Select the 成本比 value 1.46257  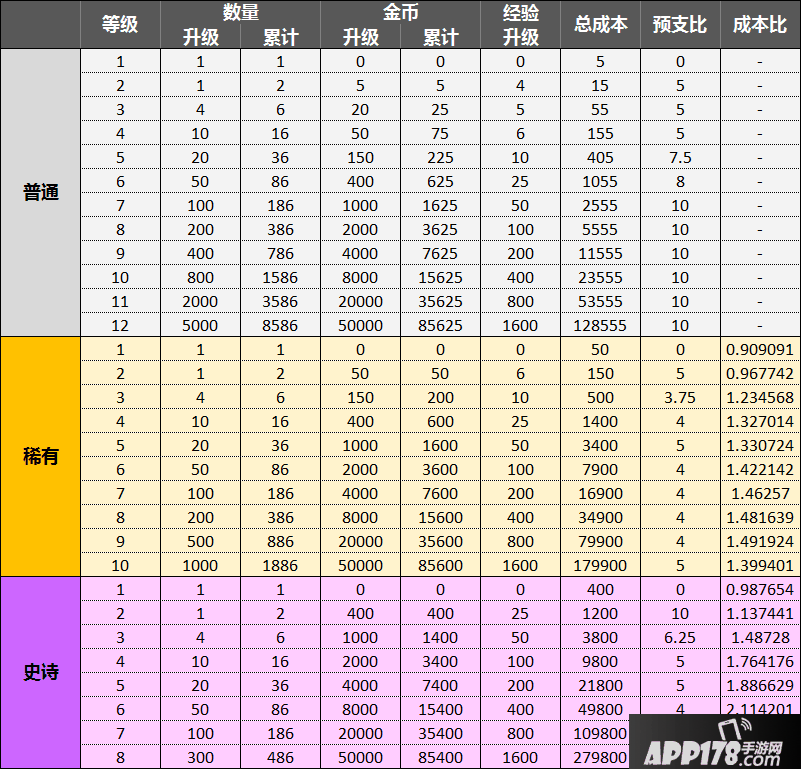click(x=760, y=493)
